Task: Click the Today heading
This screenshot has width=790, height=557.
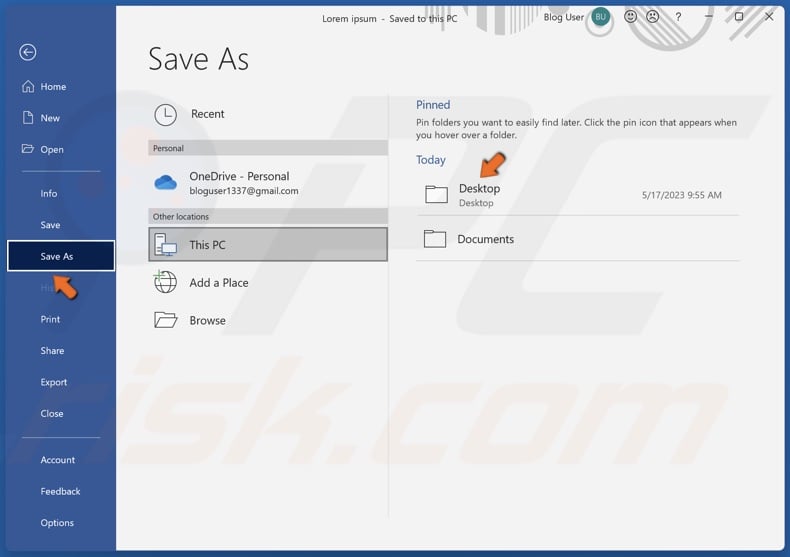Action: [431, 160]
